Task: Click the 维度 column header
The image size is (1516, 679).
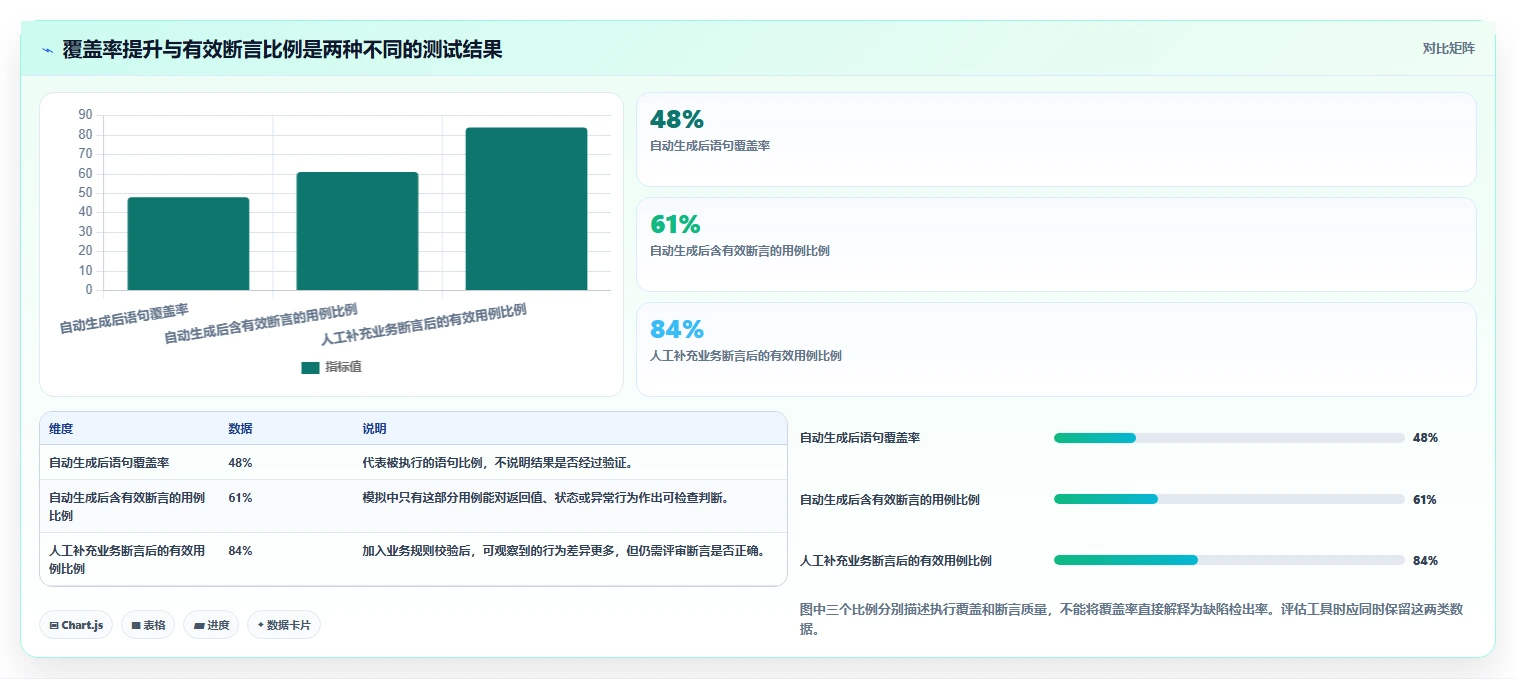Action: point(61,429)
